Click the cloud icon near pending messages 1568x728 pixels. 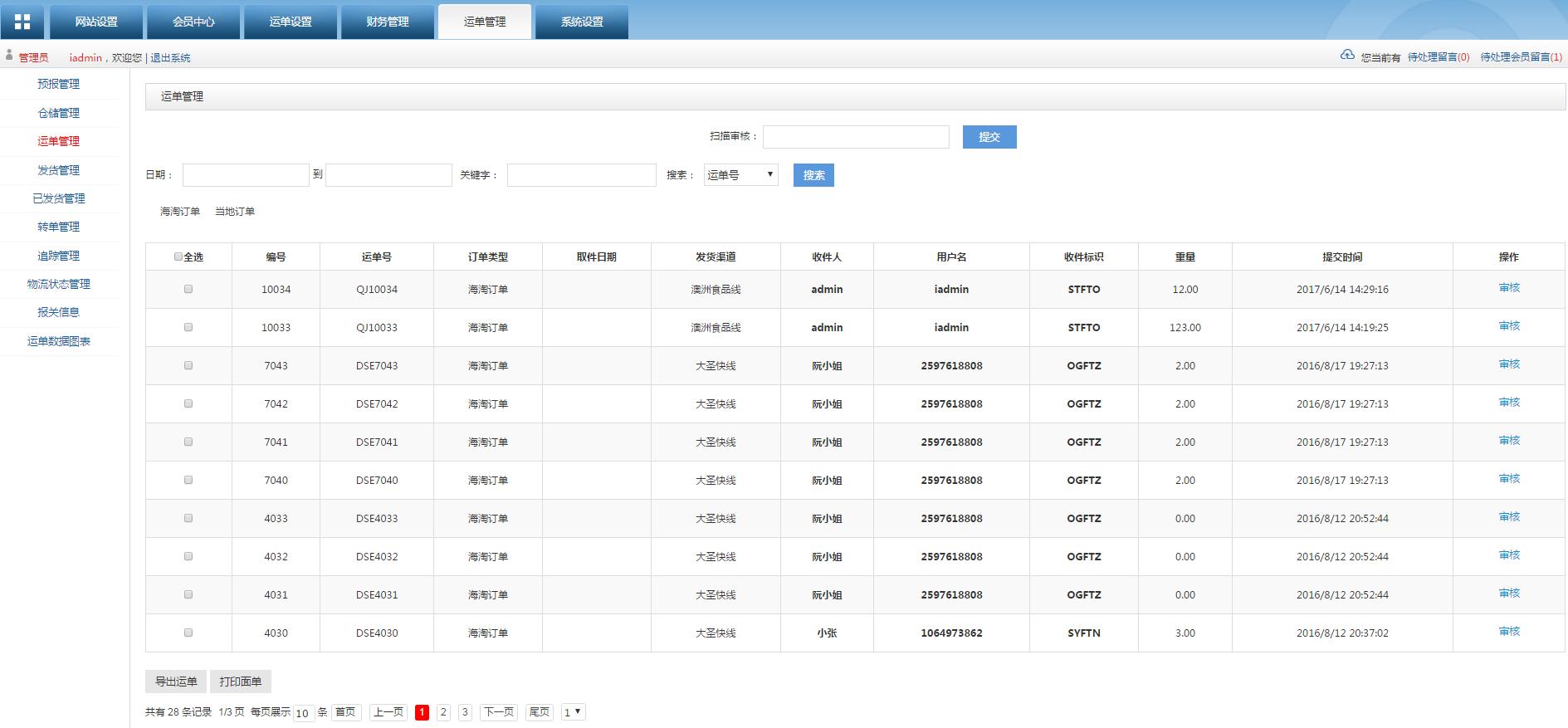(1347, 56)
